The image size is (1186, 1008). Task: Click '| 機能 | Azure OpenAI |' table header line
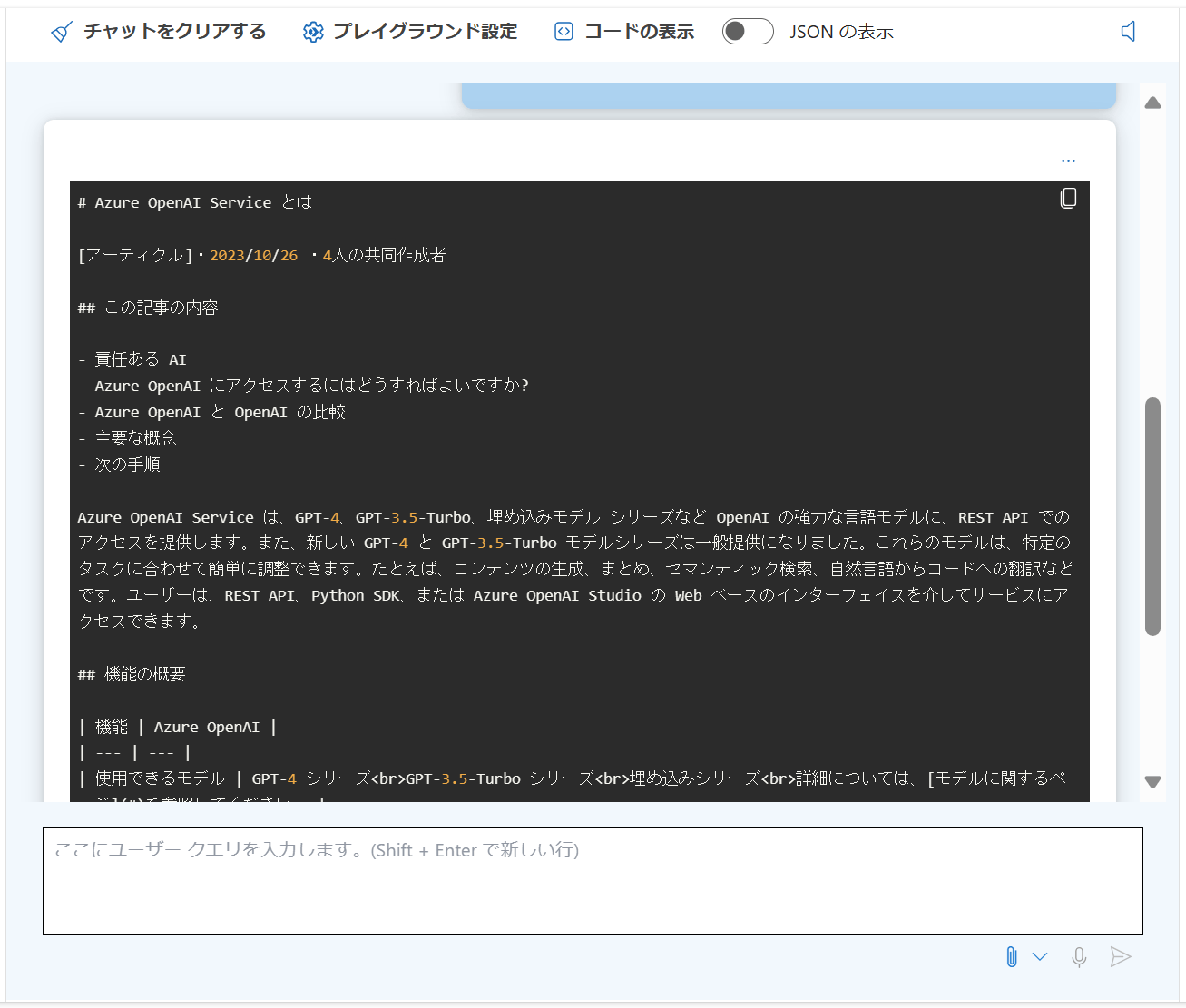(x=177, y=727)
